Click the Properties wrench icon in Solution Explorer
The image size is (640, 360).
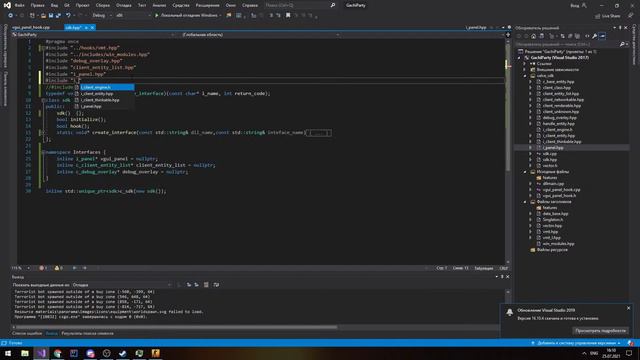click(x=594, y=36)
